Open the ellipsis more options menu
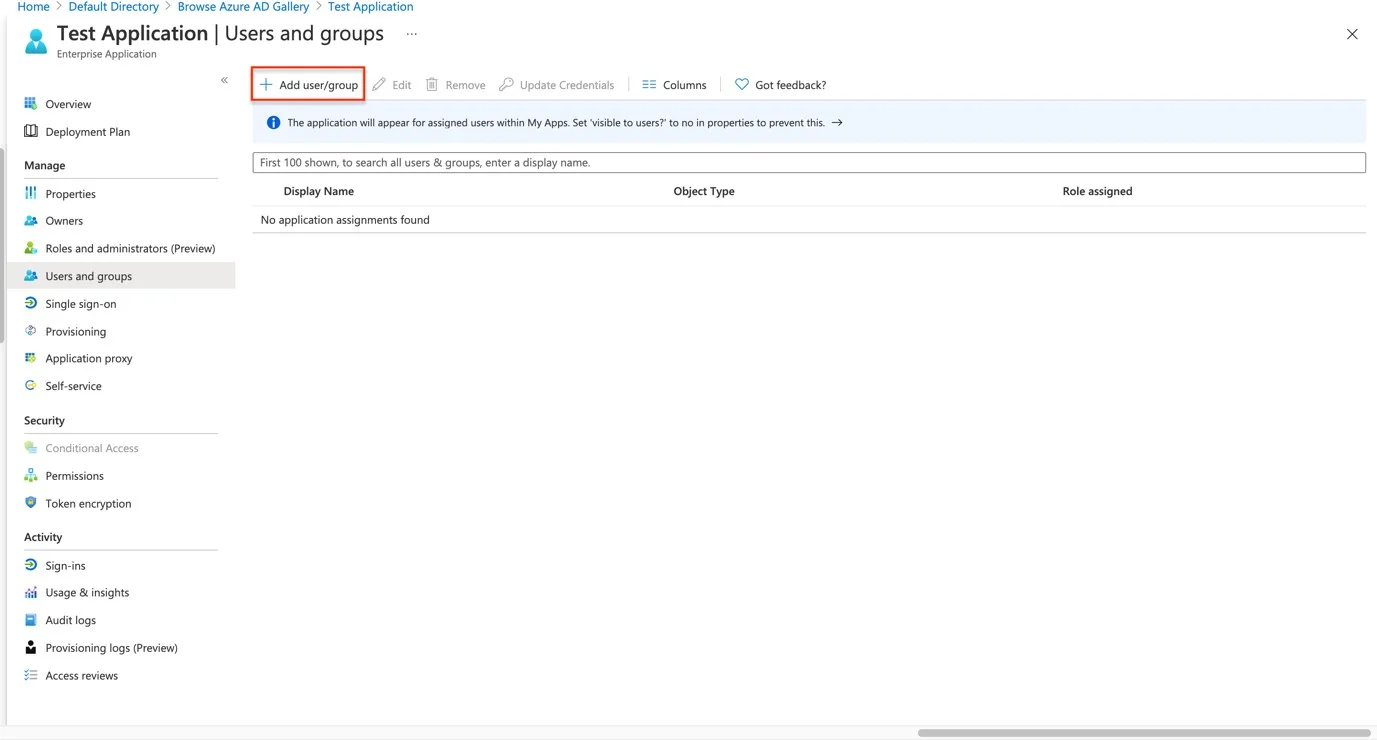This screenshot has height=740, width=1377. (x=411, y=34)
